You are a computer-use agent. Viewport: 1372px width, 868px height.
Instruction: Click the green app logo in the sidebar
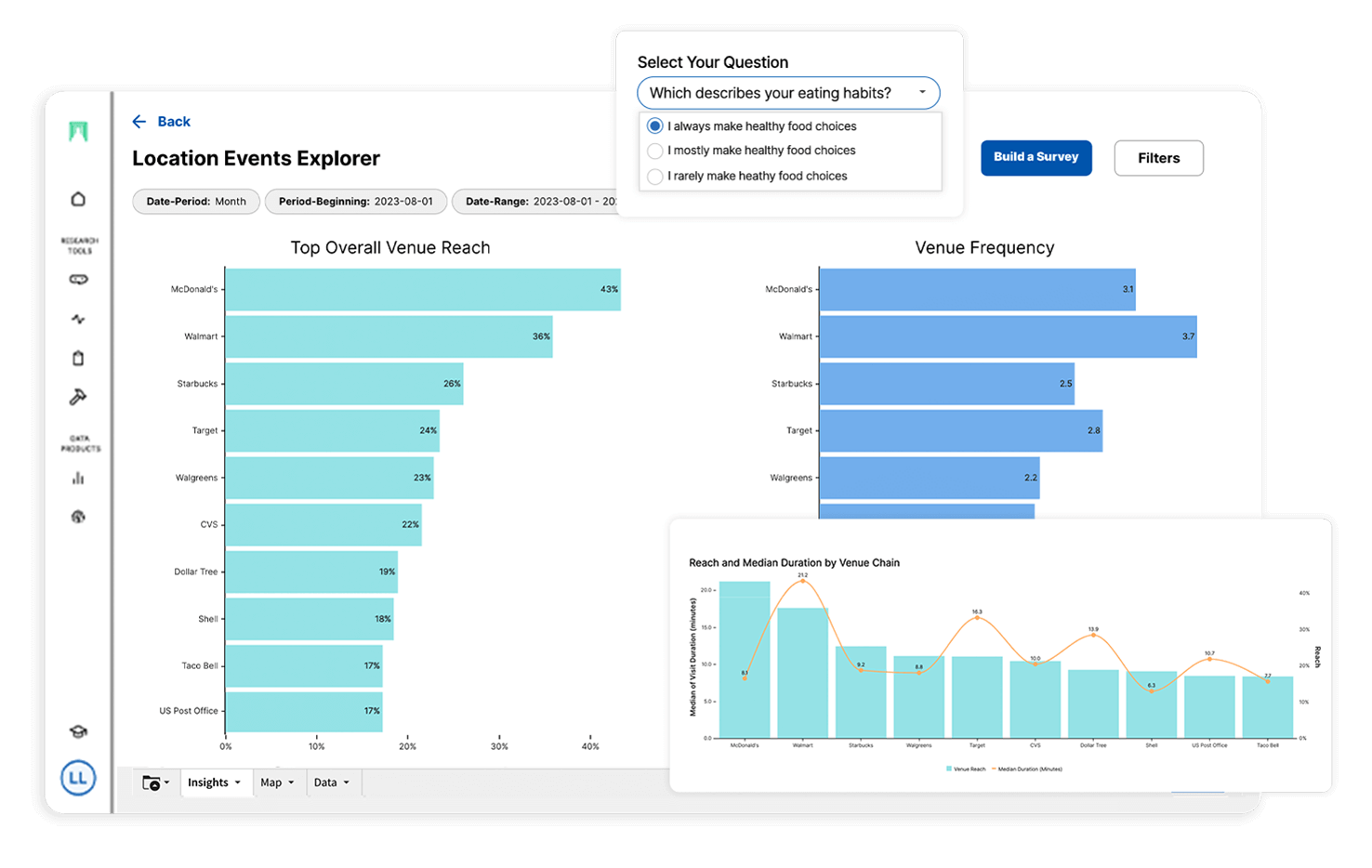pos(78,131)
